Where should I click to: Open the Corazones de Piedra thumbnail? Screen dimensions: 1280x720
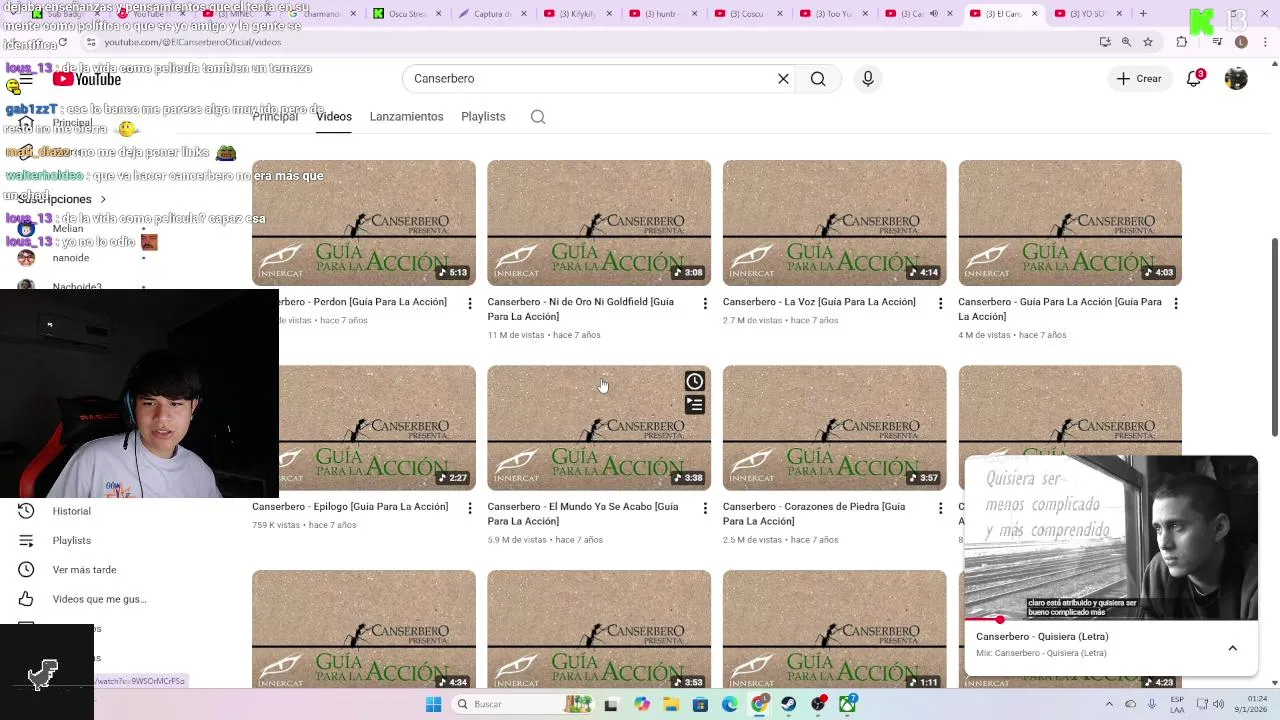click(x=834, y=428)
